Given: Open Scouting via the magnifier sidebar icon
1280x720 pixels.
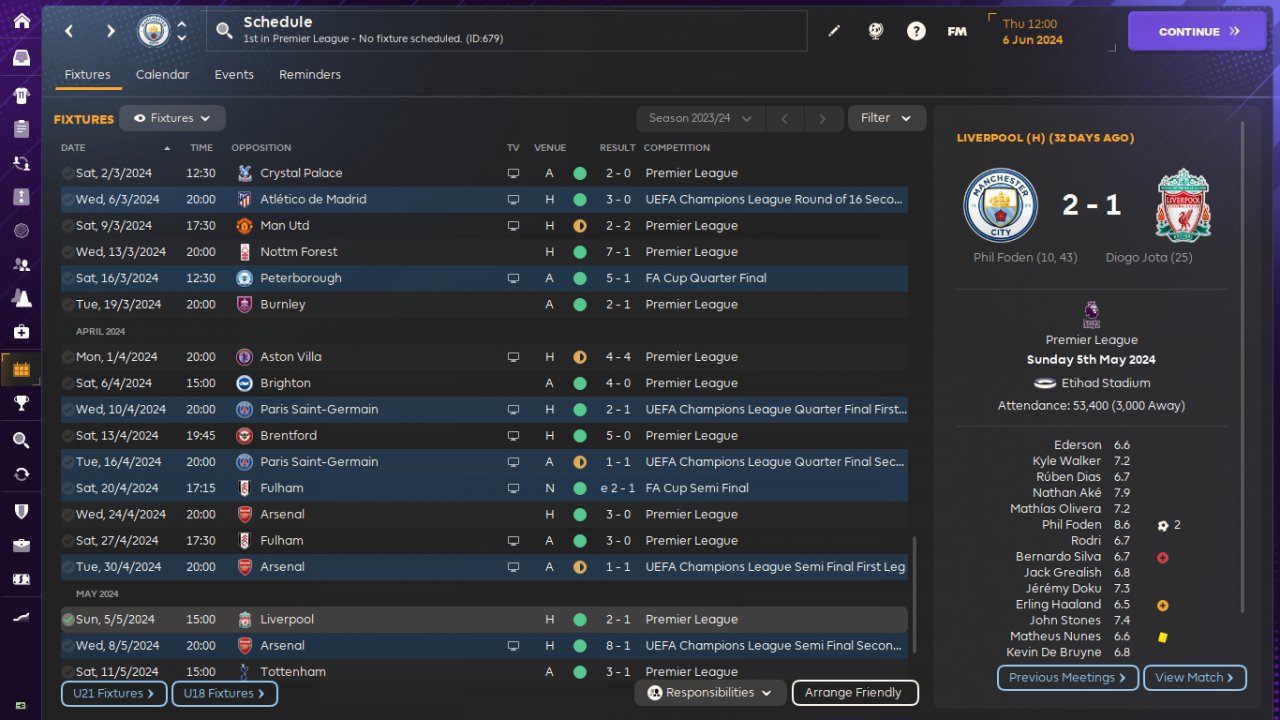Looking at the screenshot, I should pos(21,441).
